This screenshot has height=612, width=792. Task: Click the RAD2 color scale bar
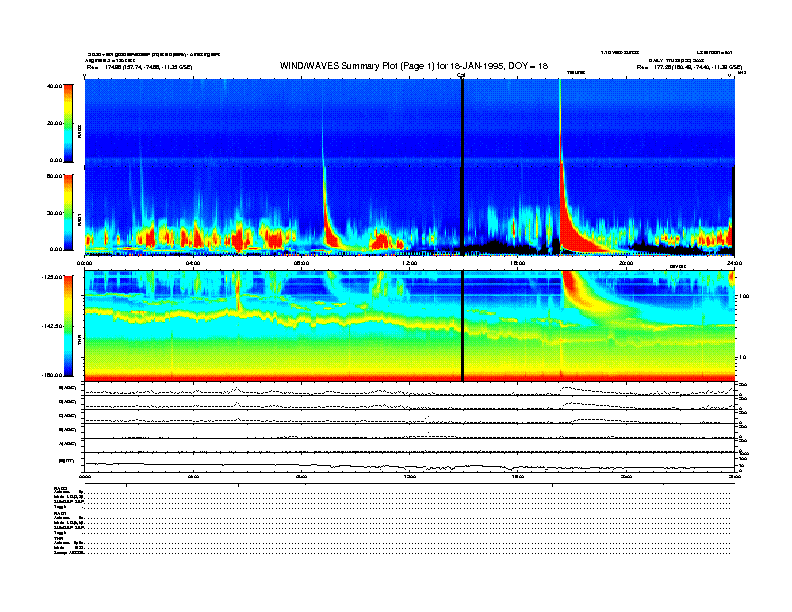coord(68,123)
